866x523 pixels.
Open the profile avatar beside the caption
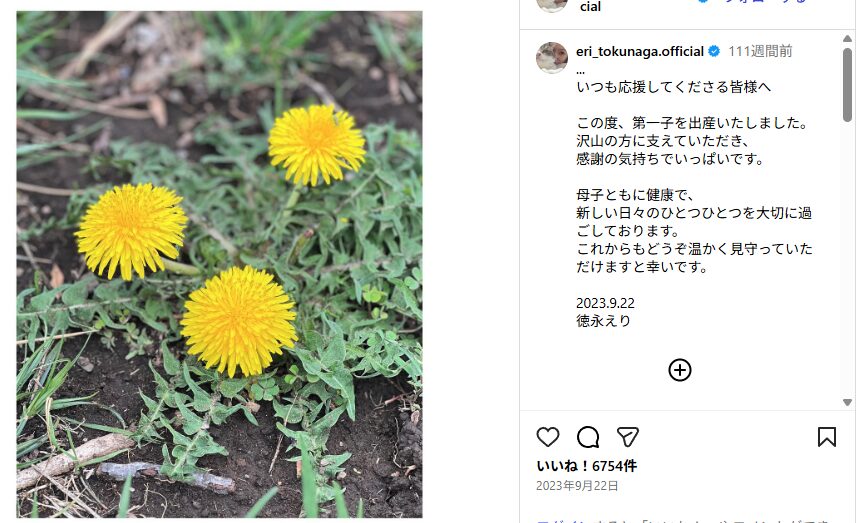point(552,58)
